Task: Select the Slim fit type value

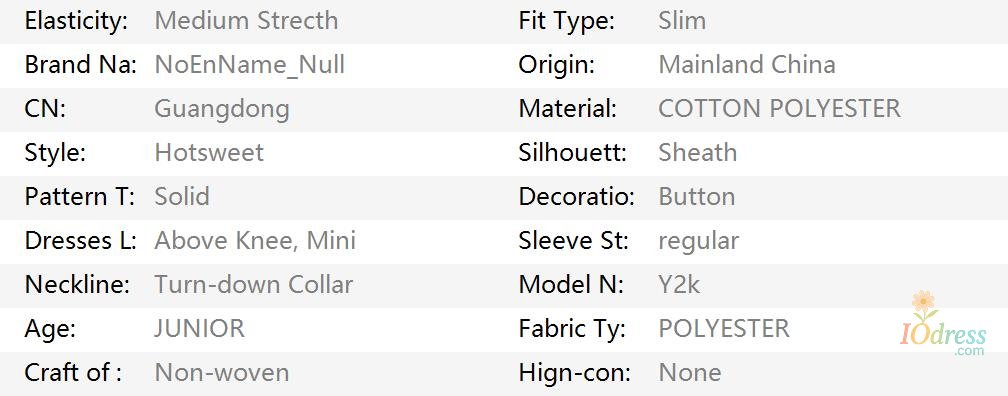Action: coord(682,21)
